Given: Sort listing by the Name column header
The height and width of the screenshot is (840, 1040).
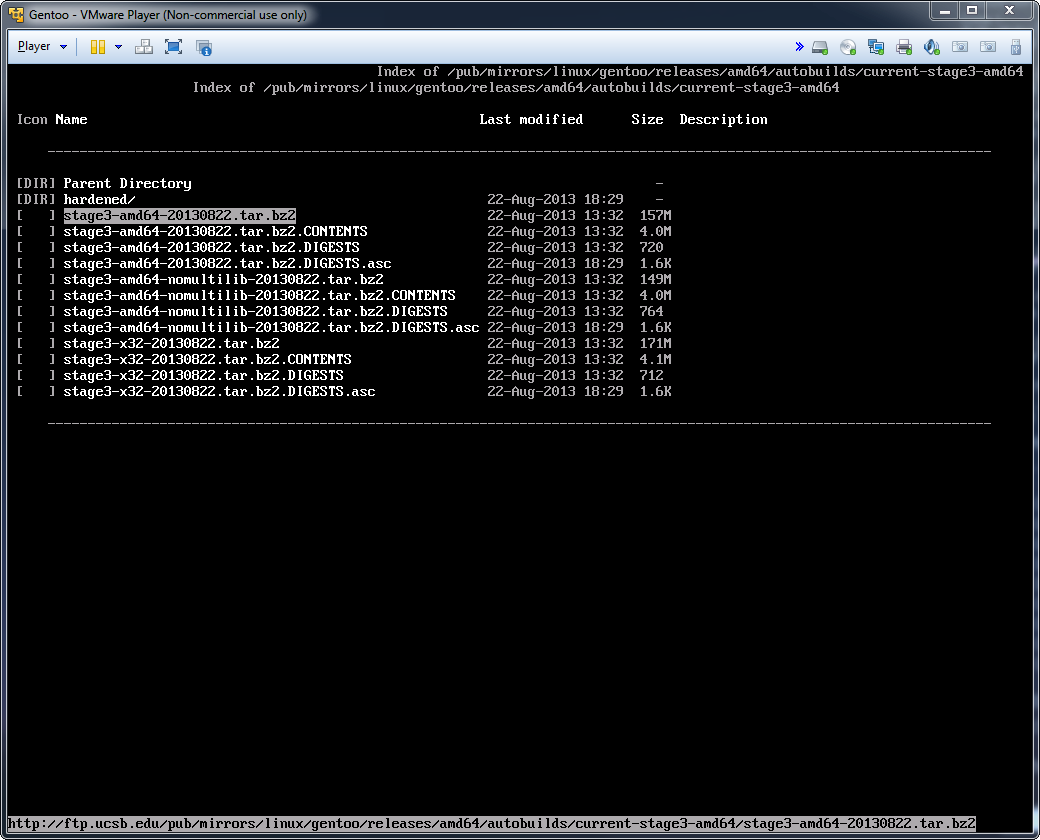Looking at the screenshot, I should coord(72,119).
